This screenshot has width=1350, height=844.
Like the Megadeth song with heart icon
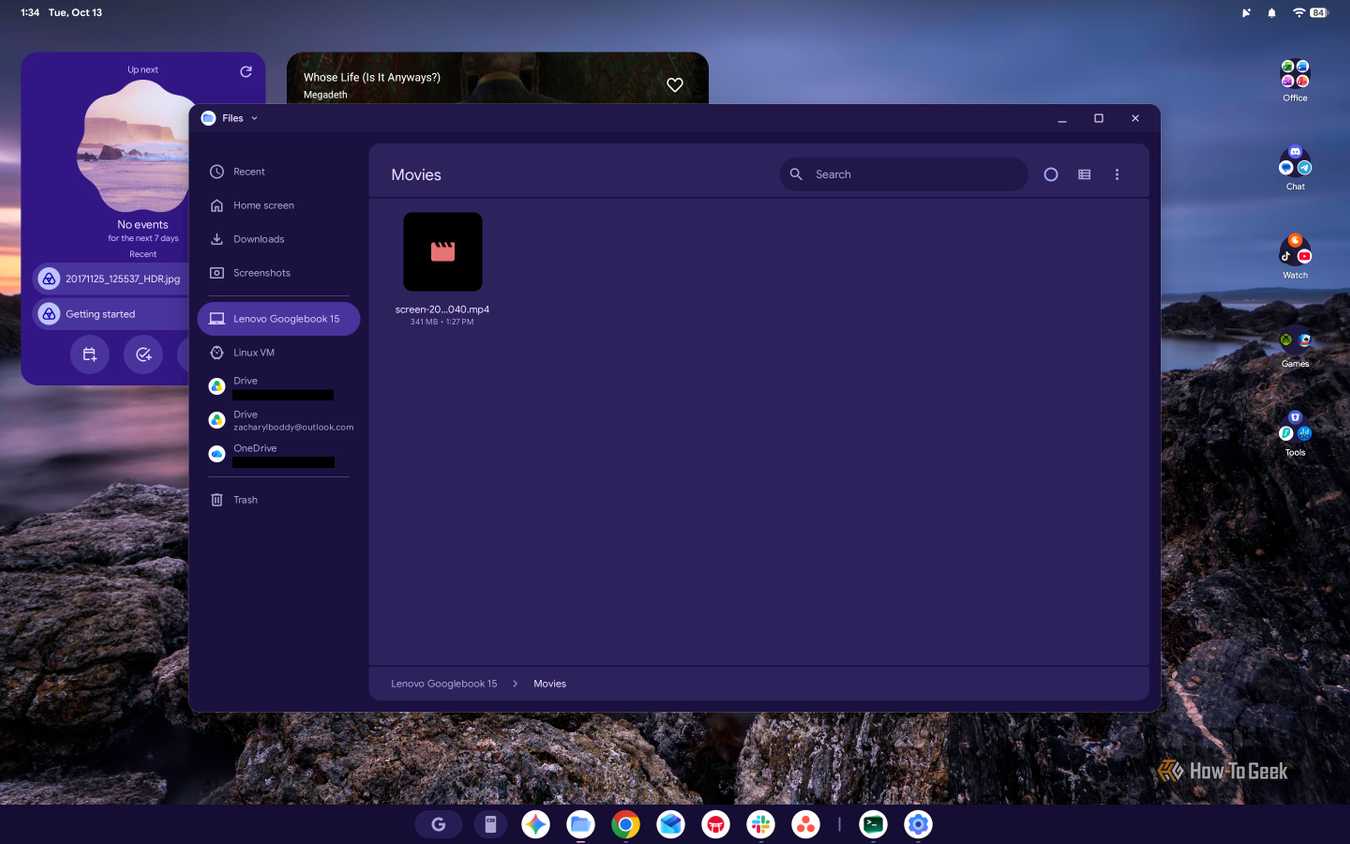point(675,85)
